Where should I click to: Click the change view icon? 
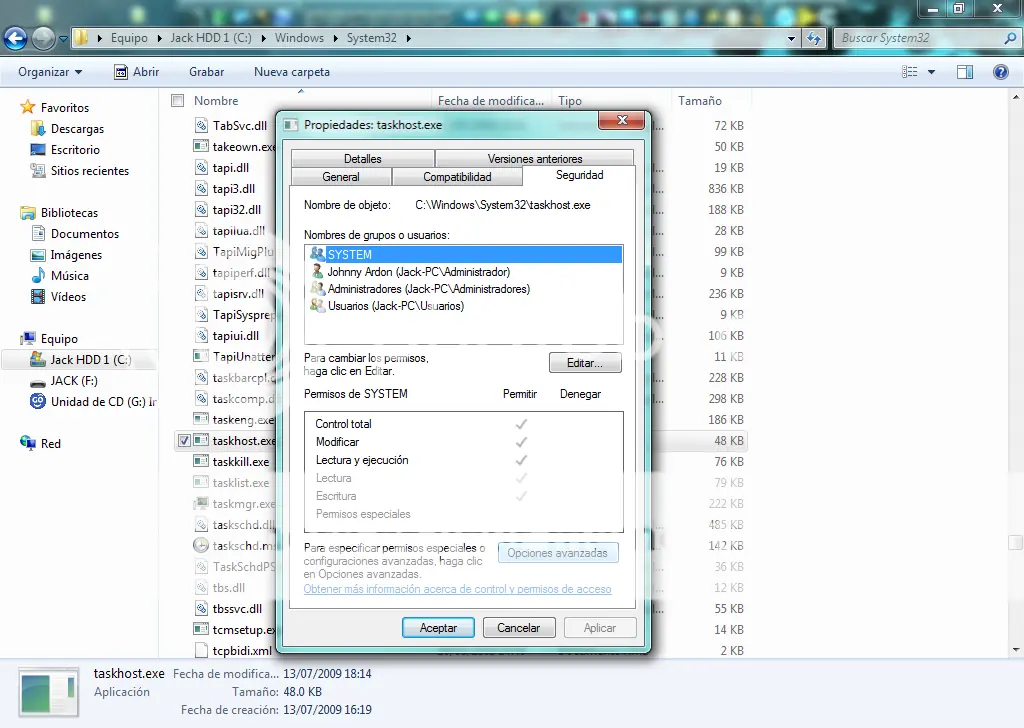pyautogui.click(x=910, y=72)
